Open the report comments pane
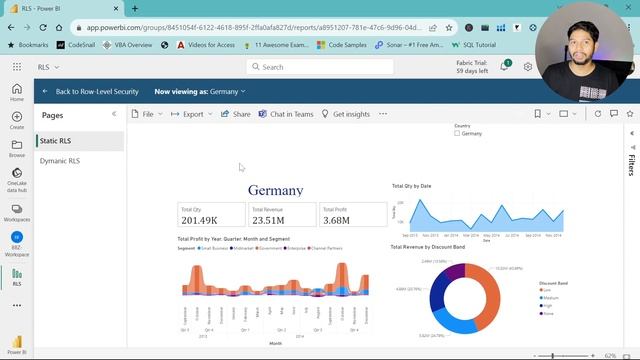Image resolution: width=640 pixels, height=360 pixels. point(614,114)
